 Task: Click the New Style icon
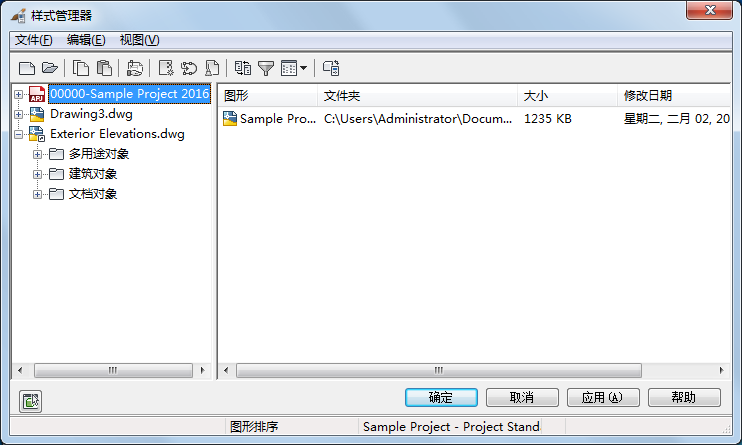click(166, 68)
